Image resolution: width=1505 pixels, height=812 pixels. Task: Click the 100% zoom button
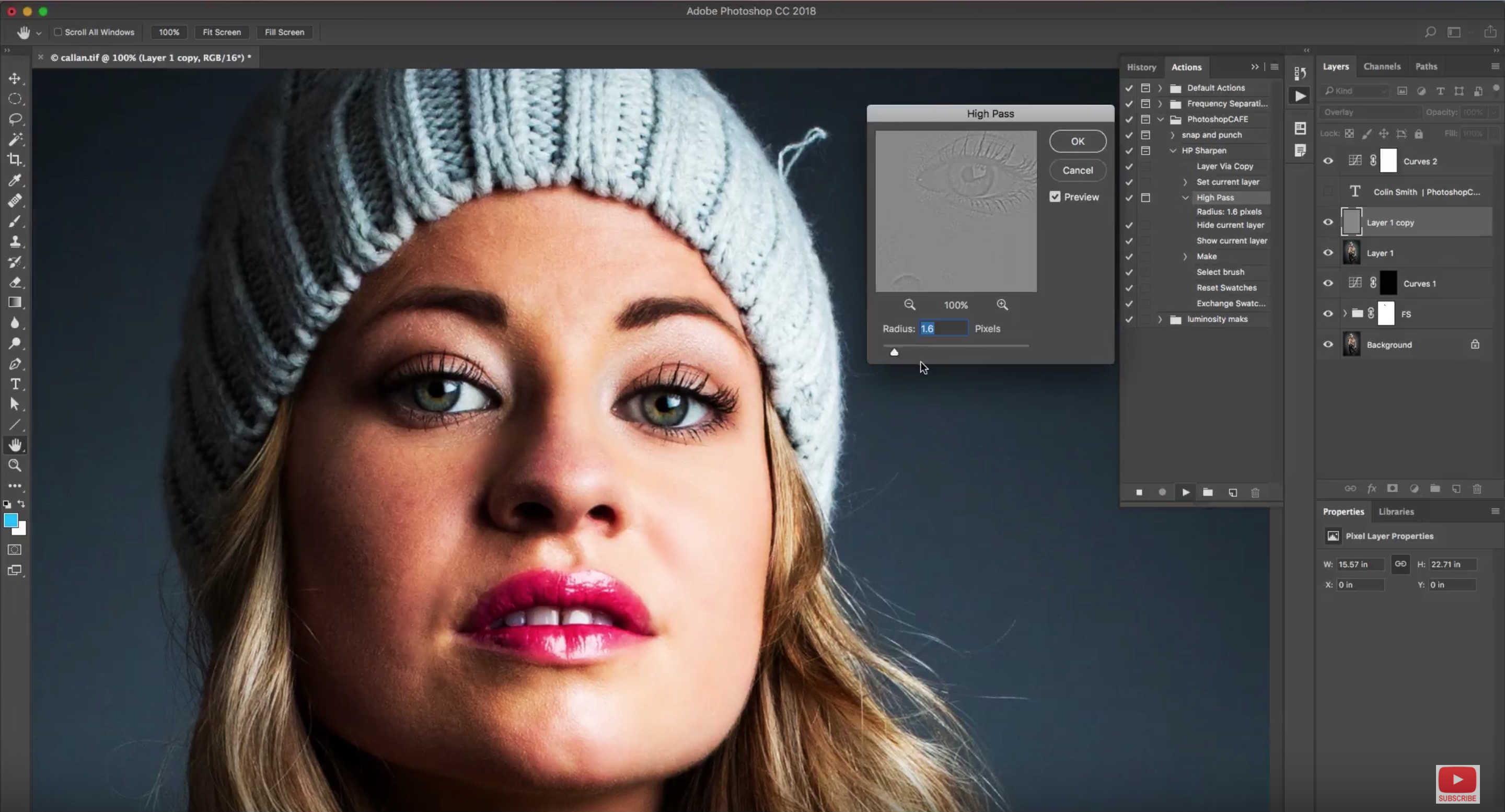pyautogui.click(x=169, y=32)
